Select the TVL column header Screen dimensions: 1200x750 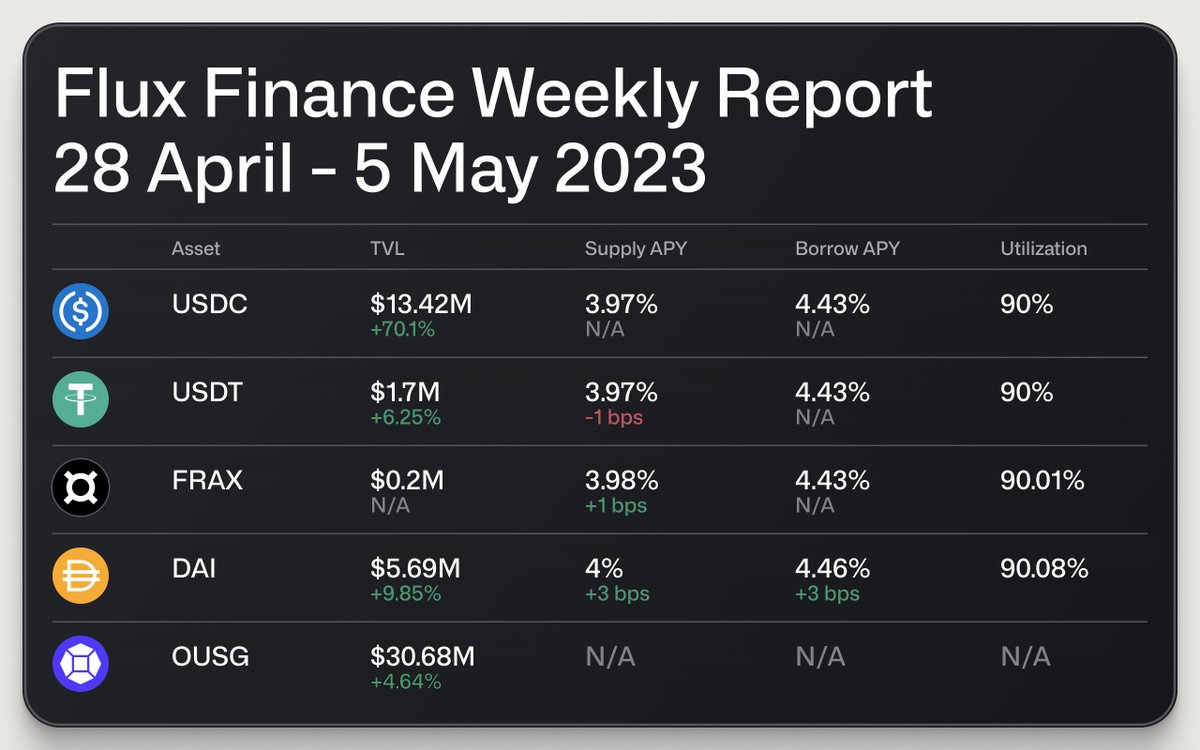(383, 248)
